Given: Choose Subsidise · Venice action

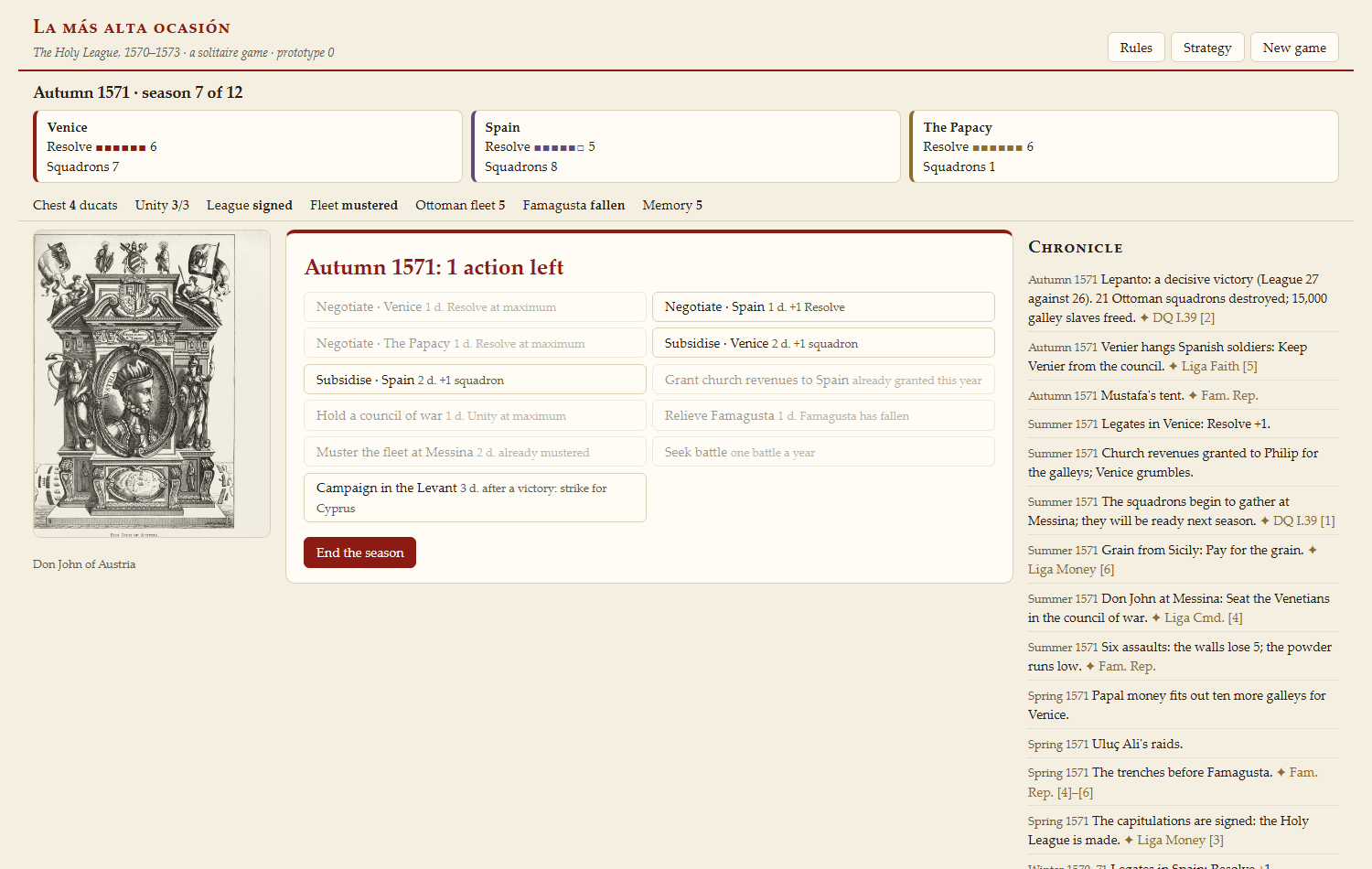Looking at the screenshot, I should pos(823,343).
